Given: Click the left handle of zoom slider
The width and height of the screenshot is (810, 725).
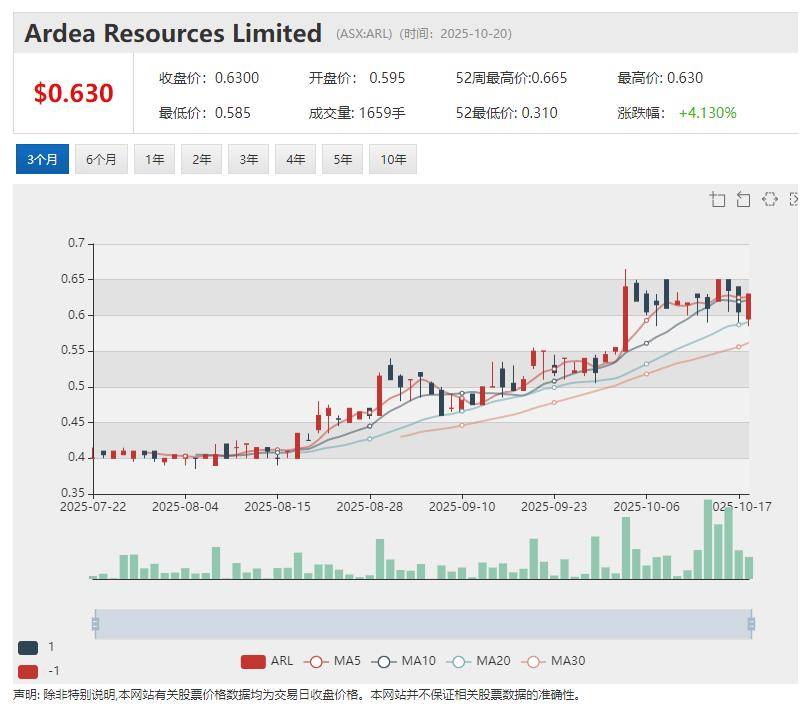Looking at the screenshot, I should 95,624.
